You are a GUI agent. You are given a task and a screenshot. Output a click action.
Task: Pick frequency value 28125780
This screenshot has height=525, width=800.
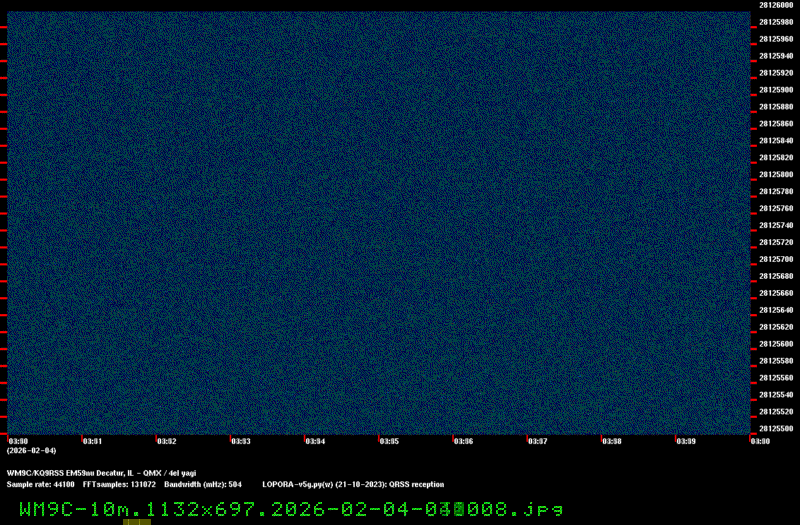pyautogui.click(x=776, y=191)
